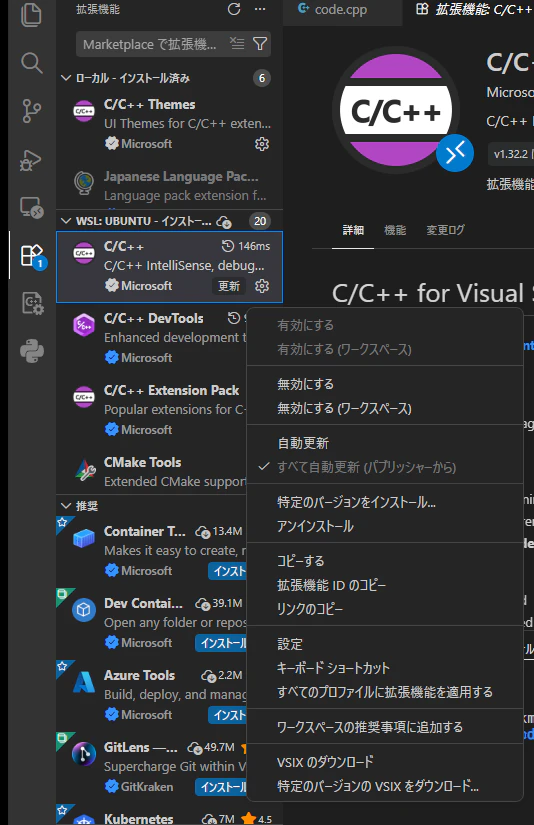
Task: Install the GitLens extension
Action: point(221,787)
